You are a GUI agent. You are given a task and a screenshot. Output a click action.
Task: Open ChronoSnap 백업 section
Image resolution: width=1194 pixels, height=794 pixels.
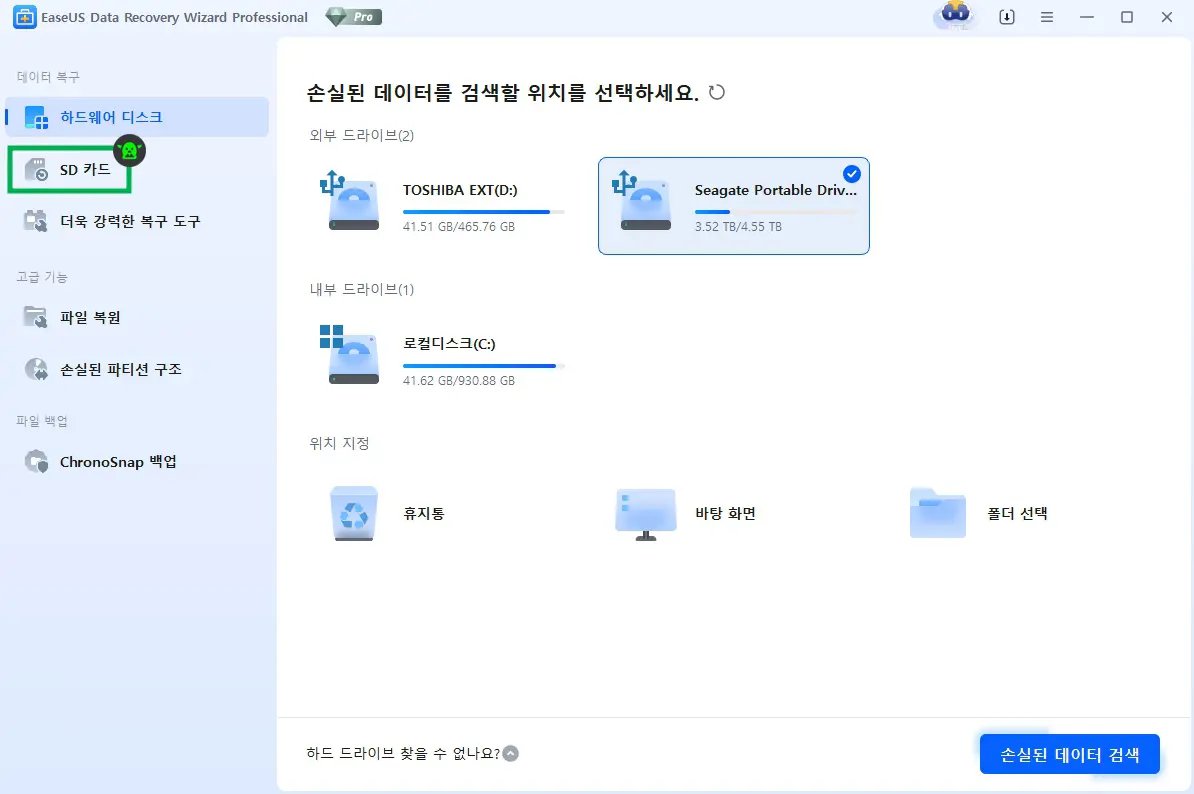[119, 462]
